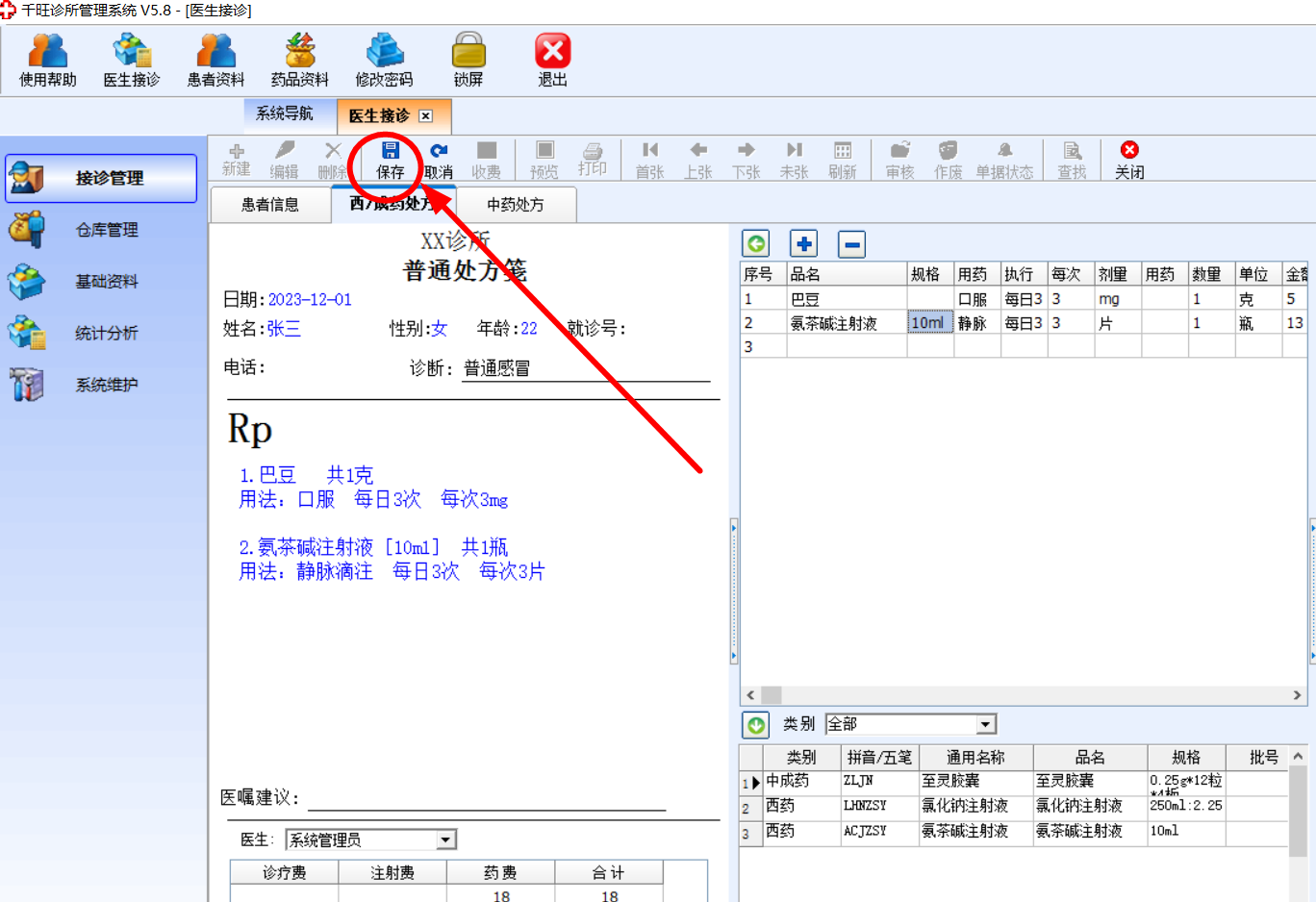This screenshot has width=1316, height=902.
Task: Click the 保存 save toolbar button
Action: point(390,160)
